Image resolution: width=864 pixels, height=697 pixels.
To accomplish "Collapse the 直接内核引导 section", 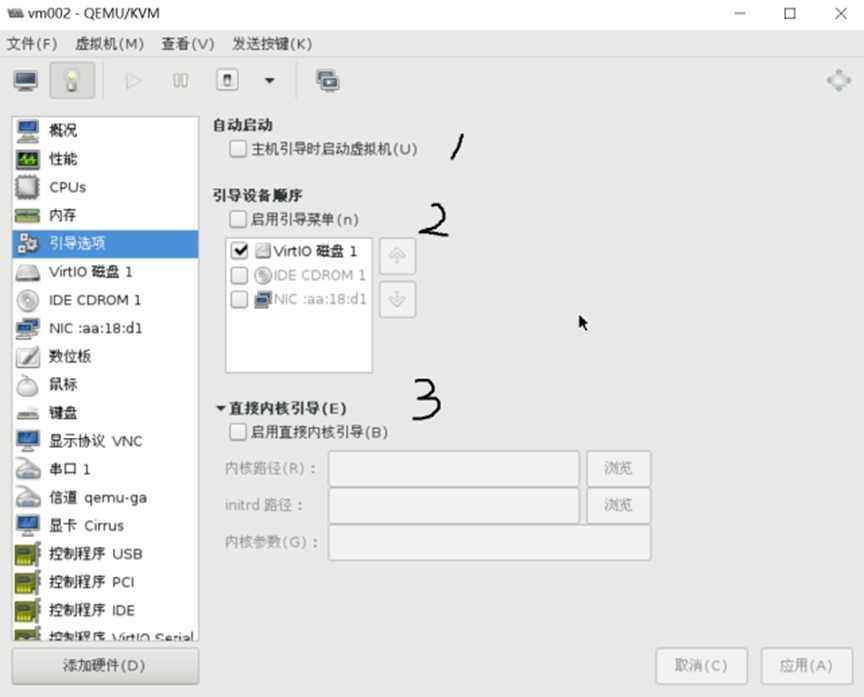I will pyautogui.click(x=220, y=408).
